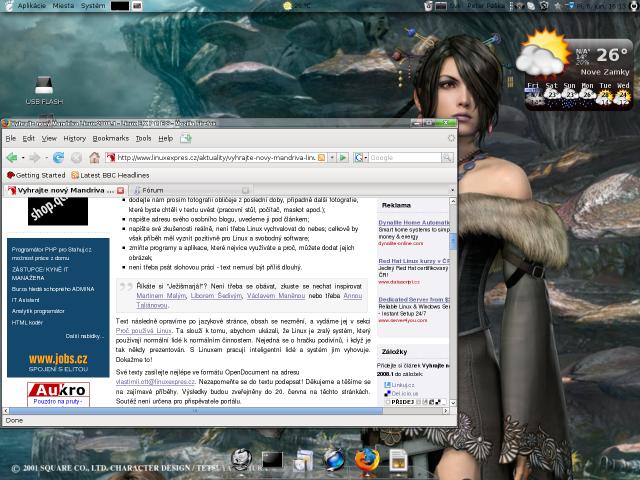Click the vlastimil.ott@linuxexpres.cz email link

click(155, 382)
